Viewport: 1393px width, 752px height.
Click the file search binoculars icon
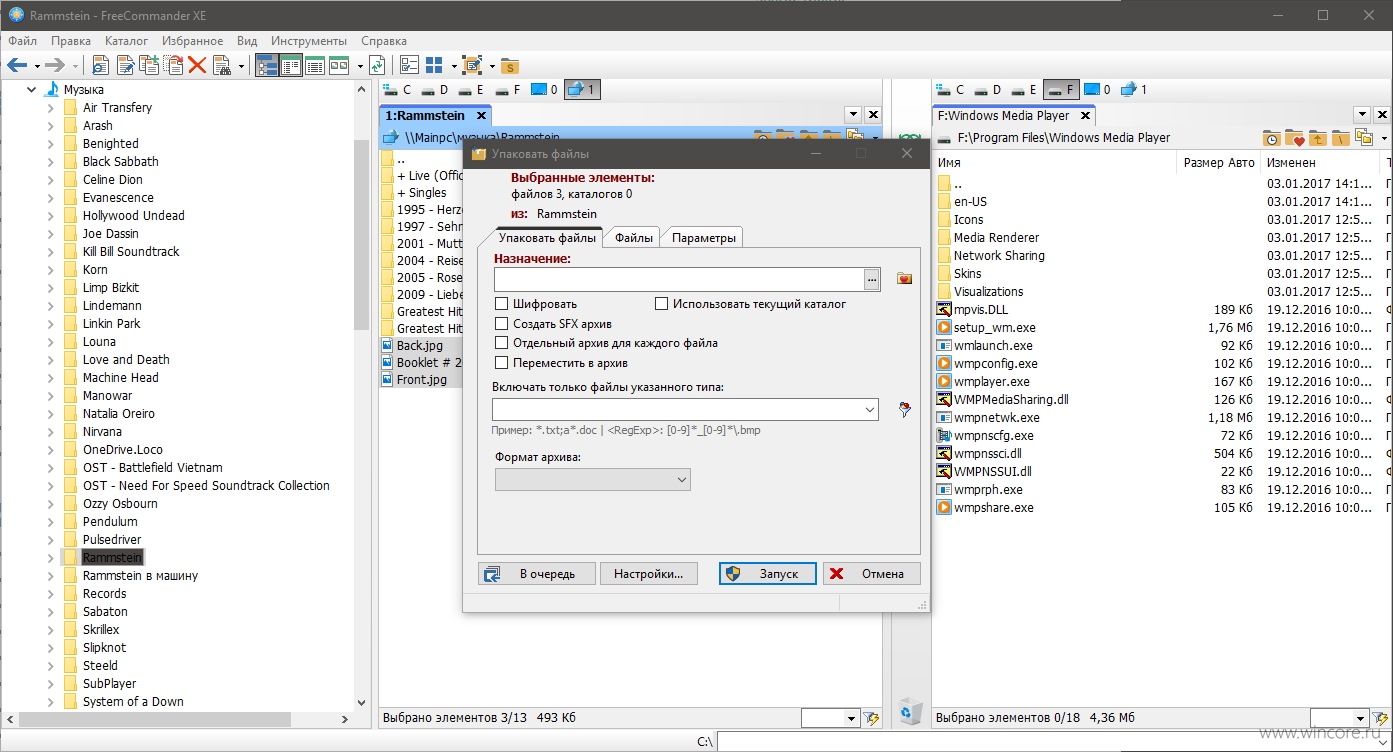click(x=221, y=65)
